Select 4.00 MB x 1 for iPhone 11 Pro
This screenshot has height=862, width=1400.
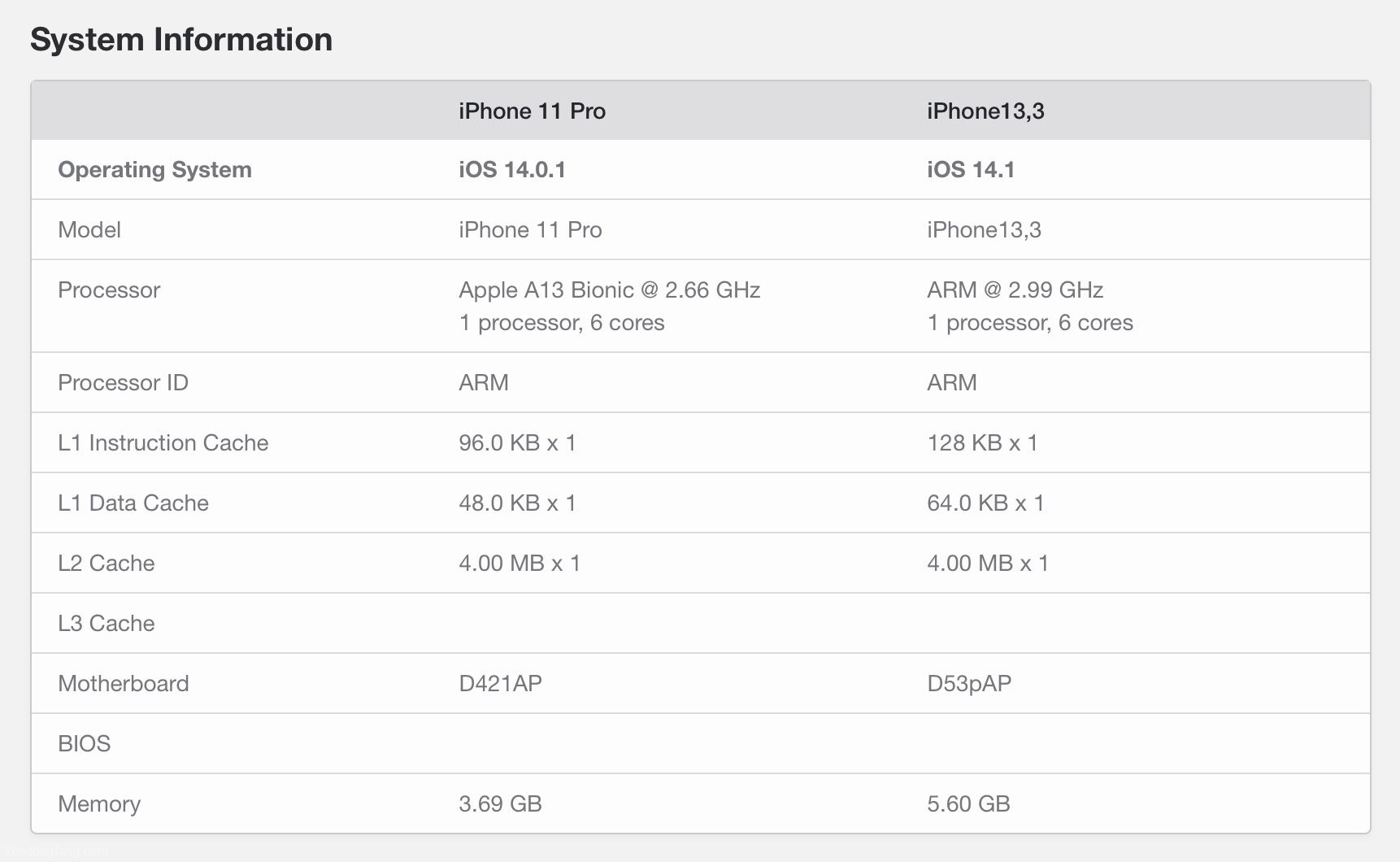pos(519,564)
